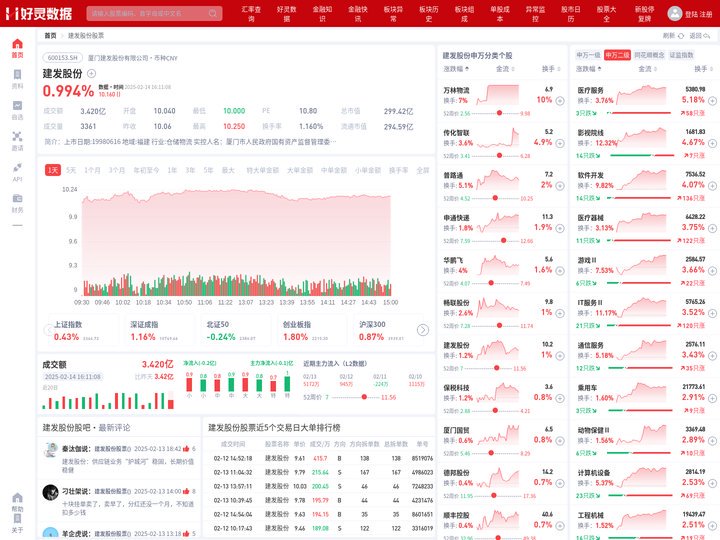The width and height of the screenshot is (720, 540).
Task: Add 传化智联 with its plus icon
Action: click(x=560, y=143)
